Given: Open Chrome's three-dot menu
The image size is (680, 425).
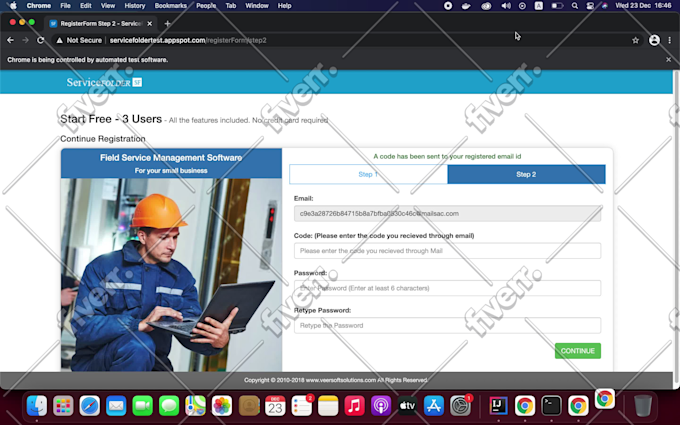Looking at the screenshot, I should [670, 40].
